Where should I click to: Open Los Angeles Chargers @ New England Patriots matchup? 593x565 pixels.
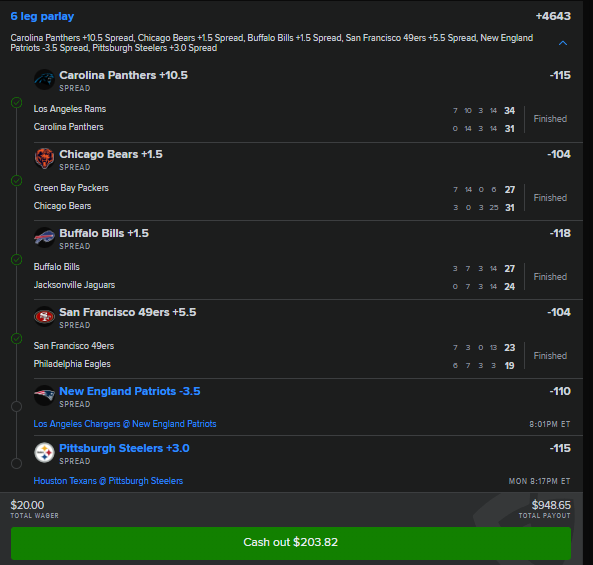coord(125,424)
